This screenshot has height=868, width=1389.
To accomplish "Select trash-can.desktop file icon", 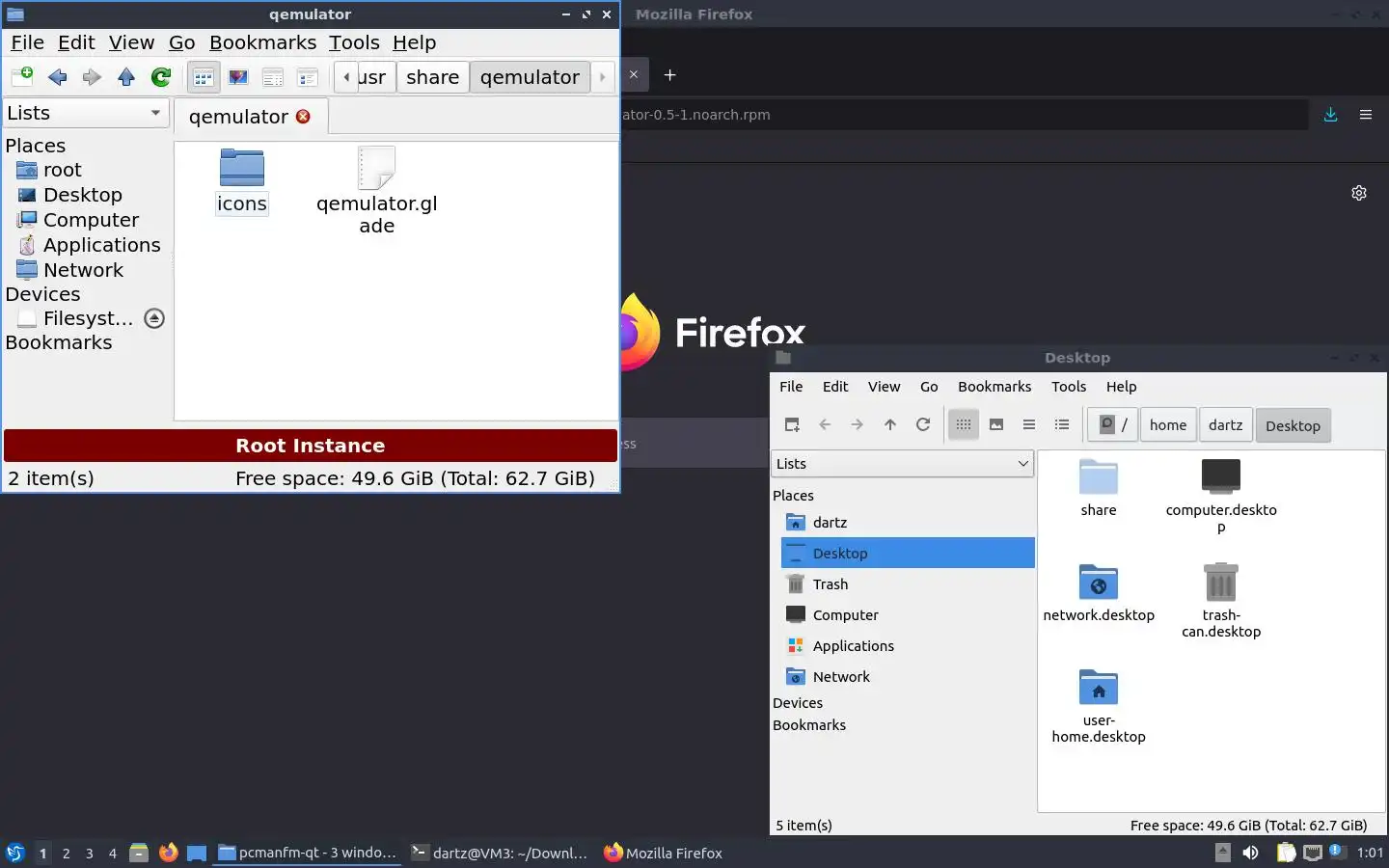I will (x=1221, y=601).
